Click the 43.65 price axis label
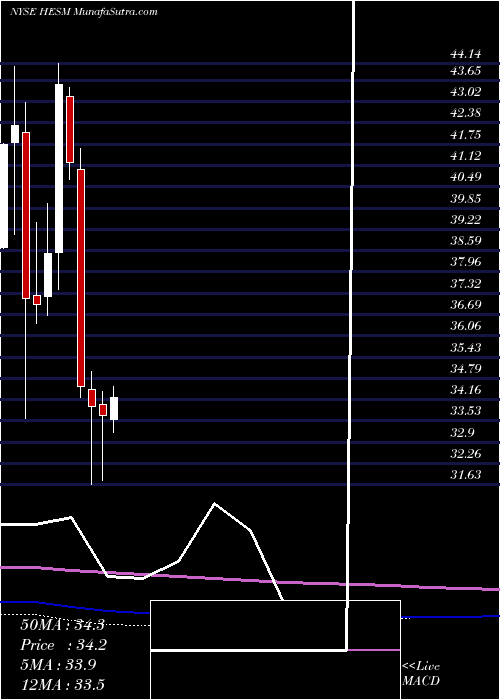Screen dimensions: 500x700 tap(466, 71)
